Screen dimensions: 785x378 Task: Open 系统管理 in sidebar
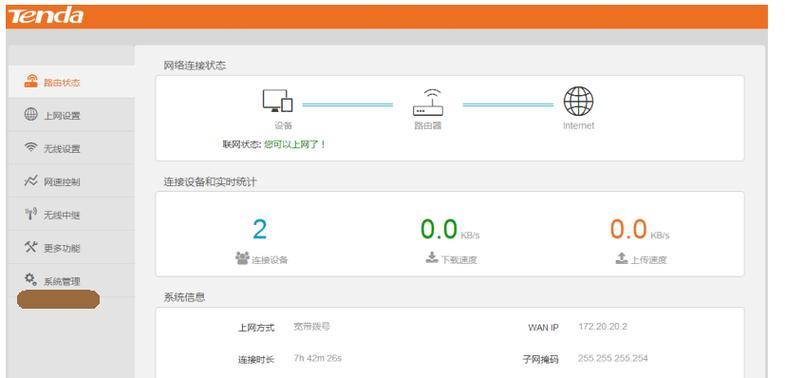[71, 280]
